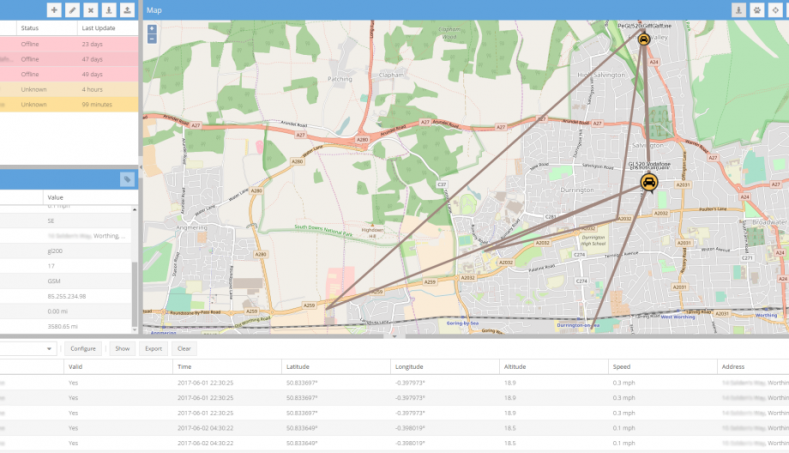
Task: Toggle the pressed down-arrow button in the map toolbar
Action: [x=739, y=10]
